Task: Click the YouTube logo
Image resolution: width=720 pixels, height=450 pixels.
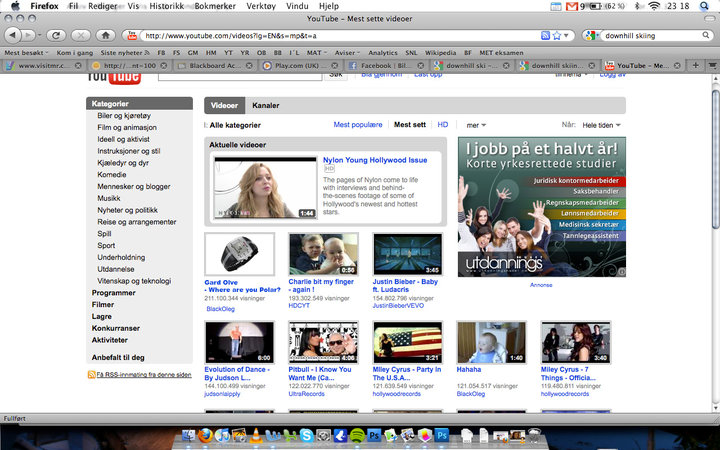Action: point(113,78)
